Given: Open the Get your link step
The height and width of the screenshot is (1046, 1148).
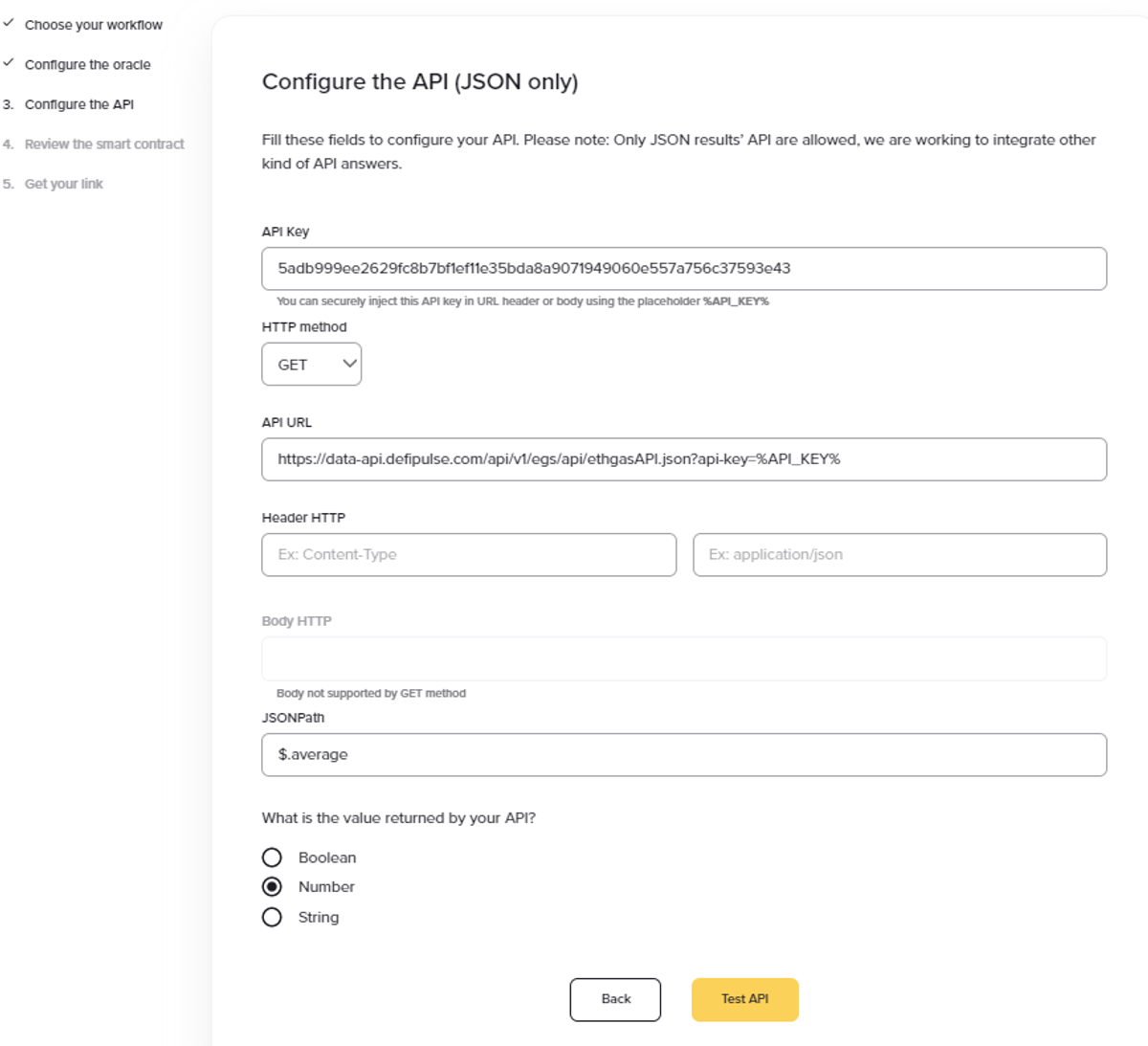Looking at the screenshot, I should click(x=64, y=184).
